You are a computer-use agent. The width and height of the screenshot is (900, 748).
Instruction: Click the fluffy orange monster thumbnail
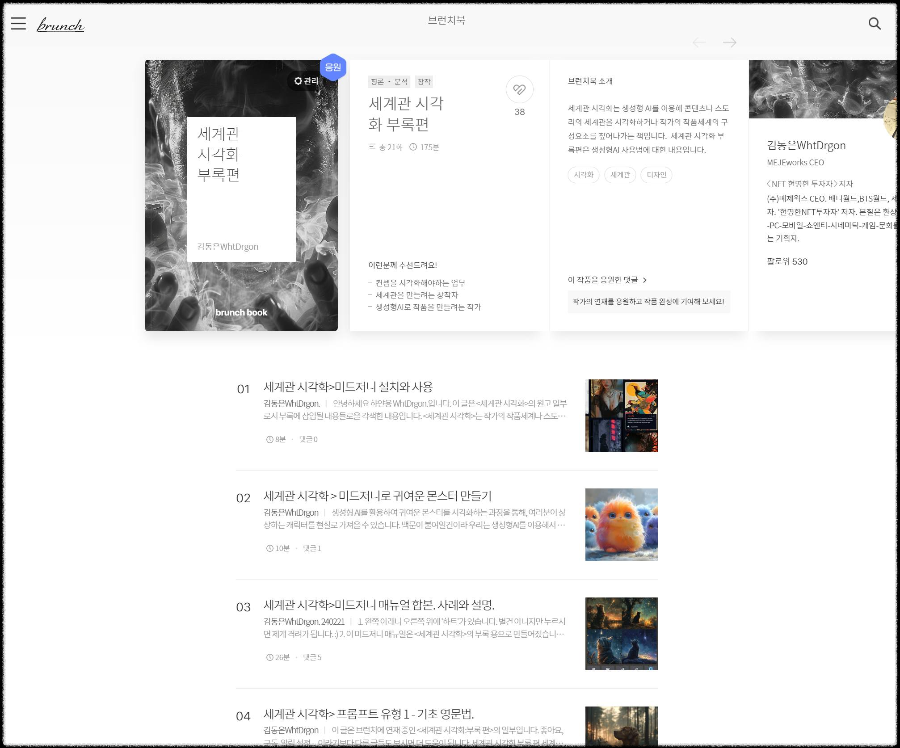click(621, 524)
